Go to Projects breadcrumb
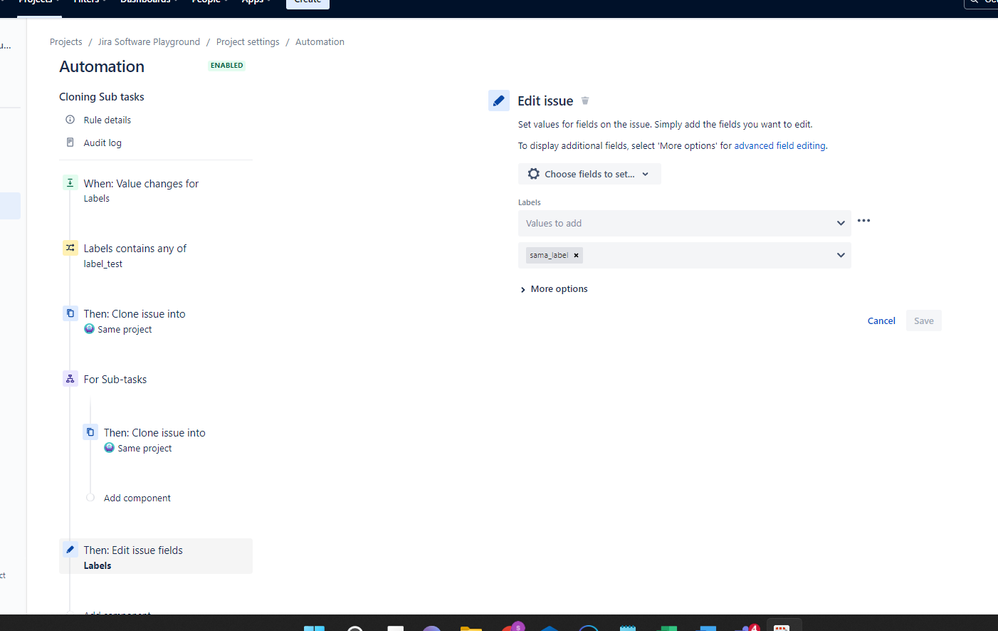This screenshot has width=998, height=631. point(66,42)
